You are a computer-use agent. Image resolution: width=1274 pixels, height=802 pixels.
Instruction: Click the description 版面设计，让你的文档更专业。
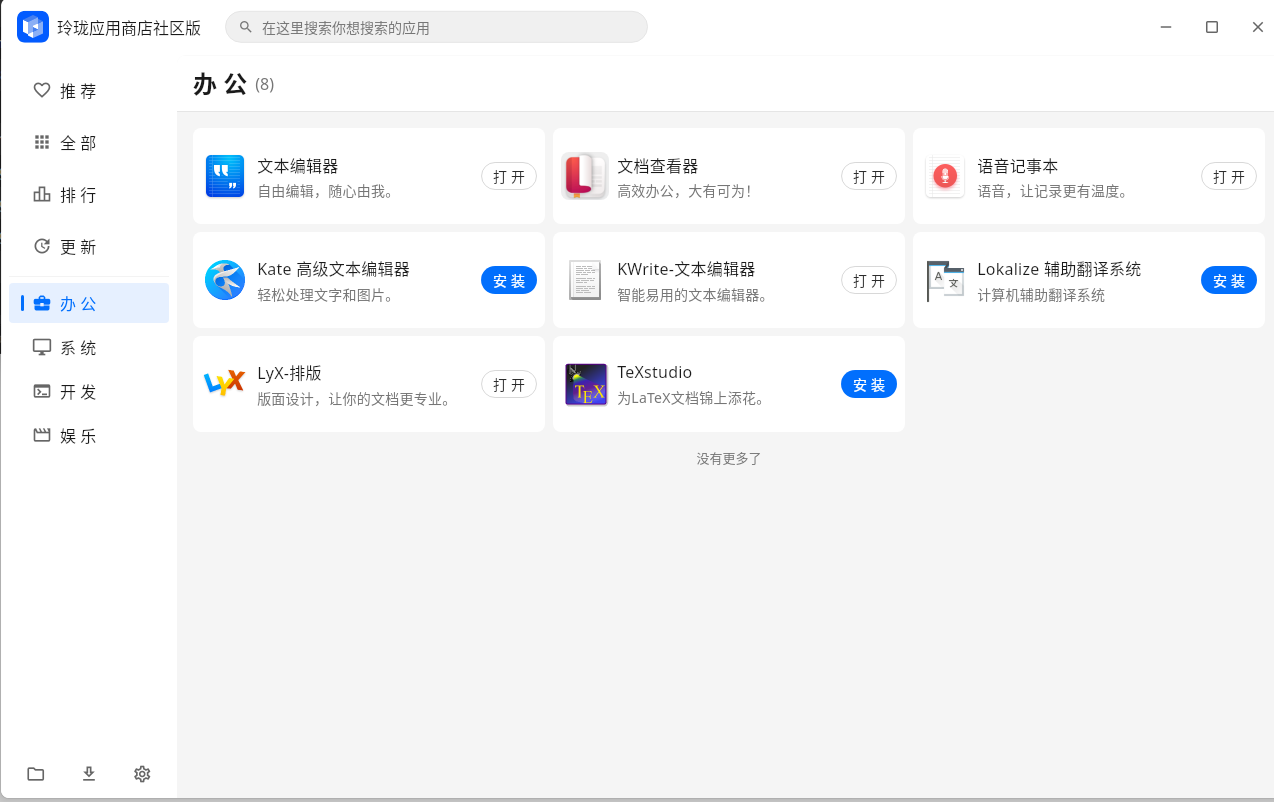tap(355, 399)
